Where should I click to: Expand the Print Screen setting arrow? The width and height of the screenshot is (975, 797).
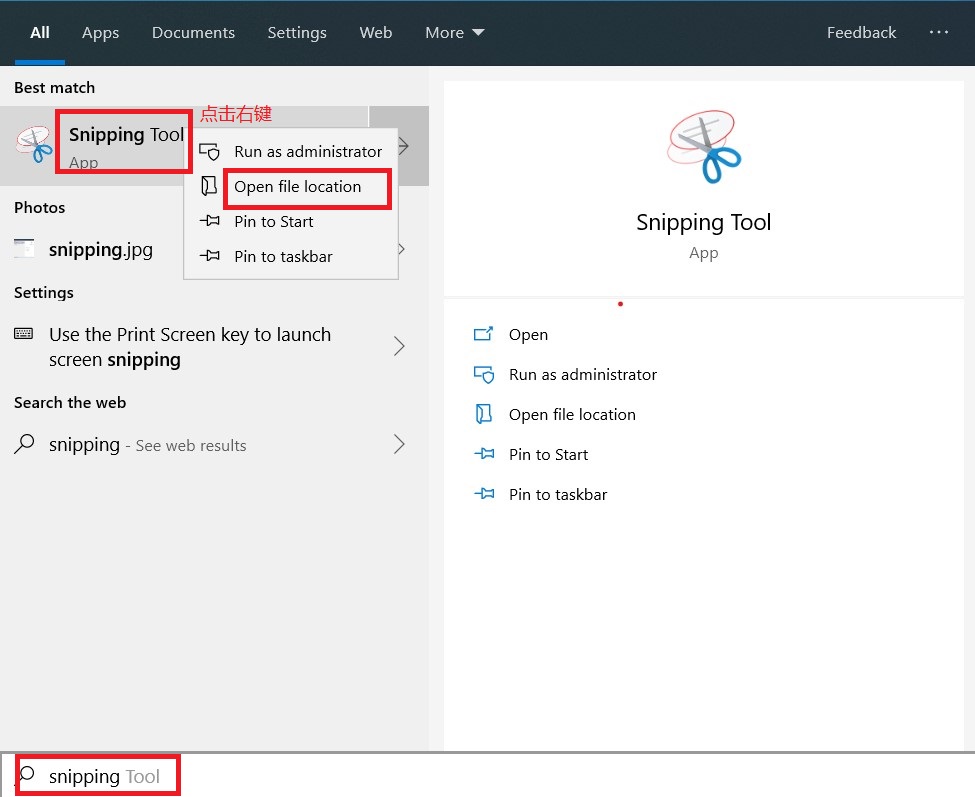[400, 346]
